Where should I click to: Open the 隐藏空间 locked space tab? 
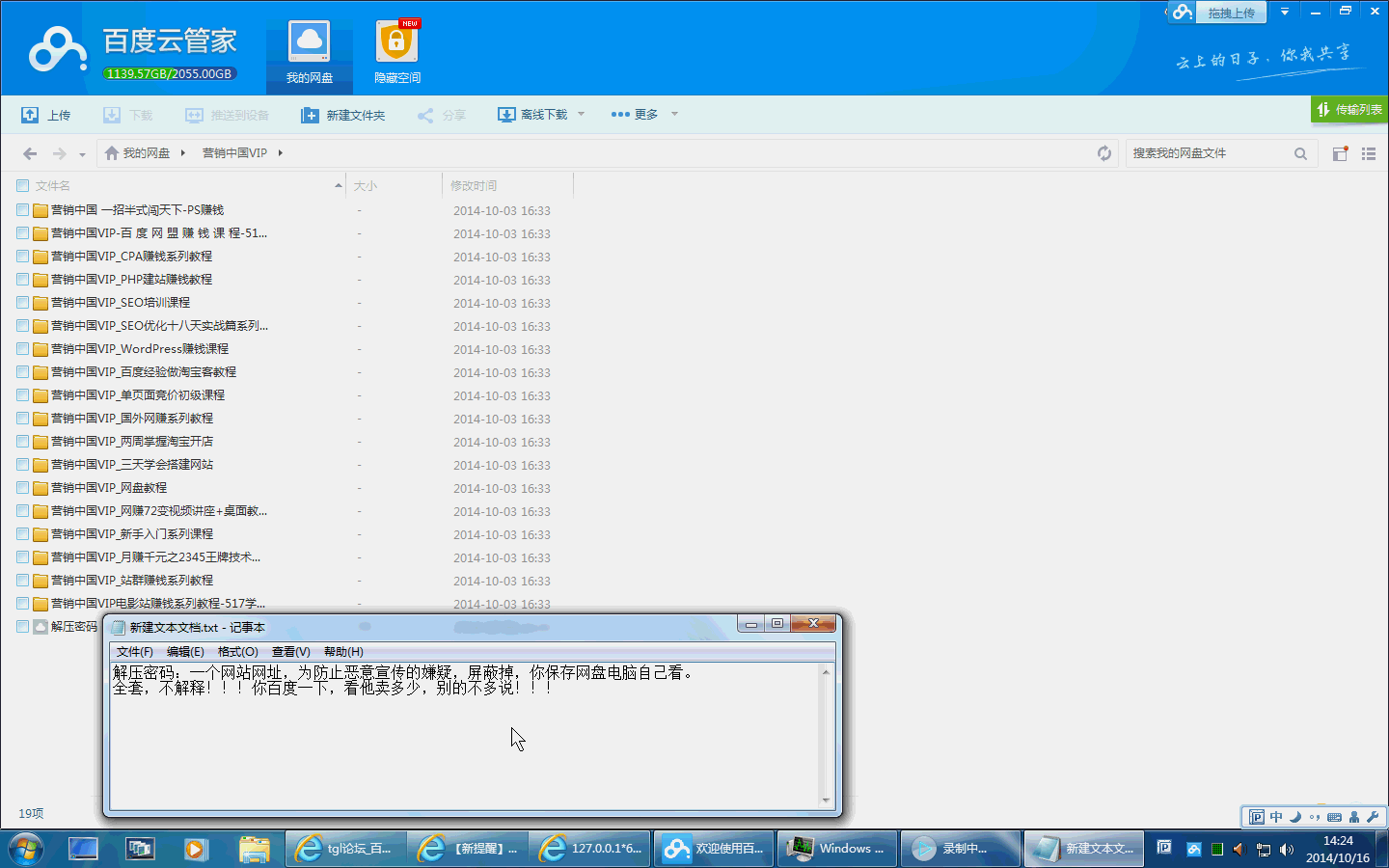397,53
